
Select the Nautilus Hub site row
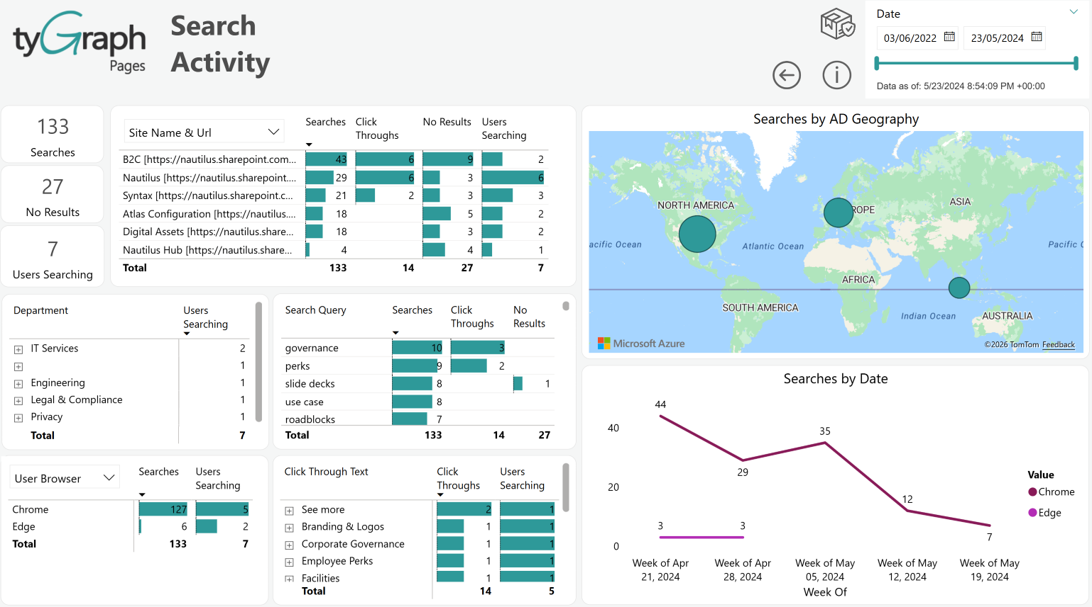334,250
